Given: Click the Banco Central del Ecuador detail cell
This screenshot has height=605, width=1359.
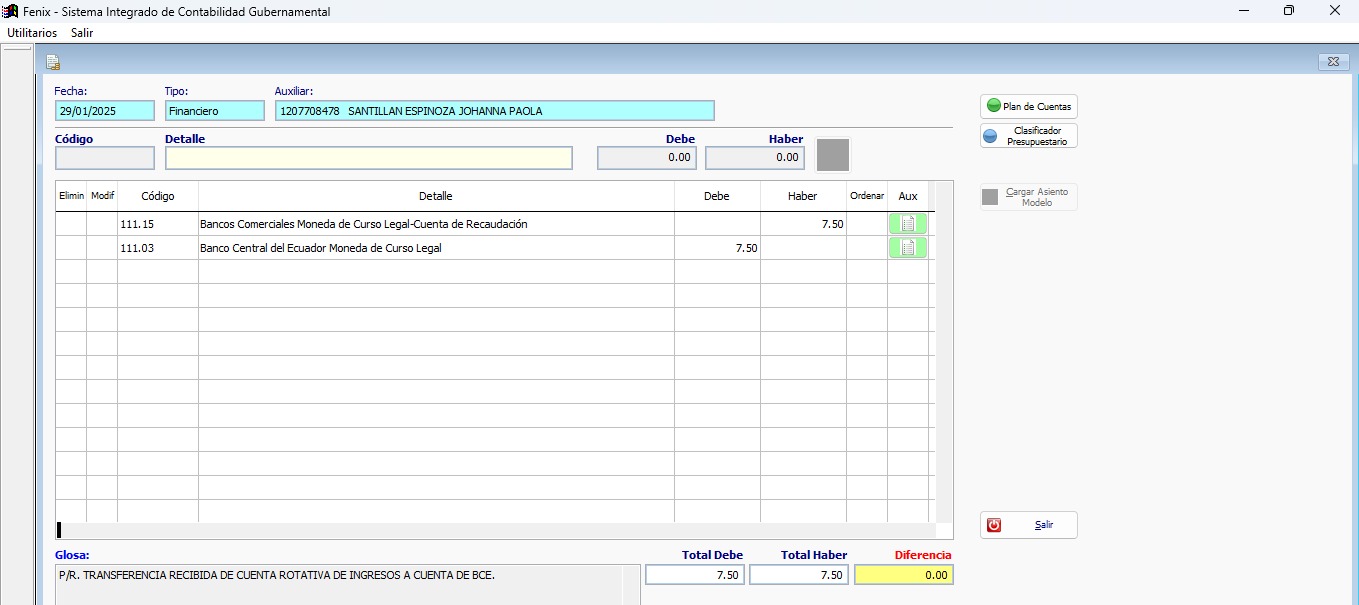Looking at the screenshot, I should point(435,248).
